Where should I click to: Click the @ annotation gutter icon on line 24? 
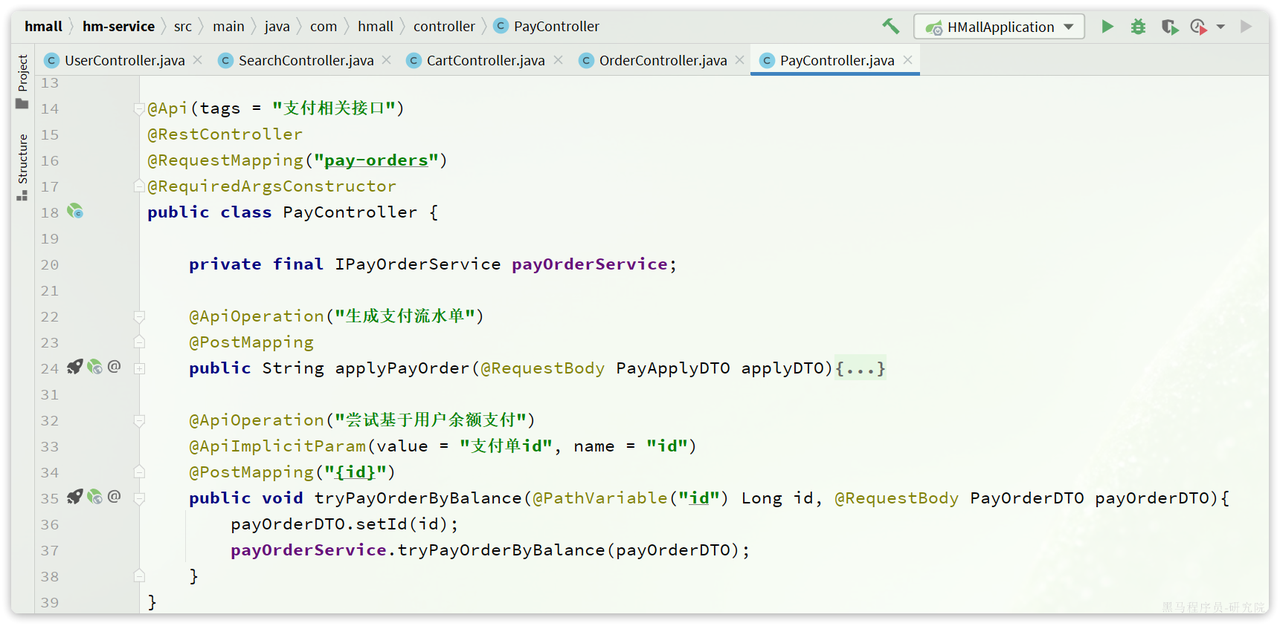[x=114, y=368]
